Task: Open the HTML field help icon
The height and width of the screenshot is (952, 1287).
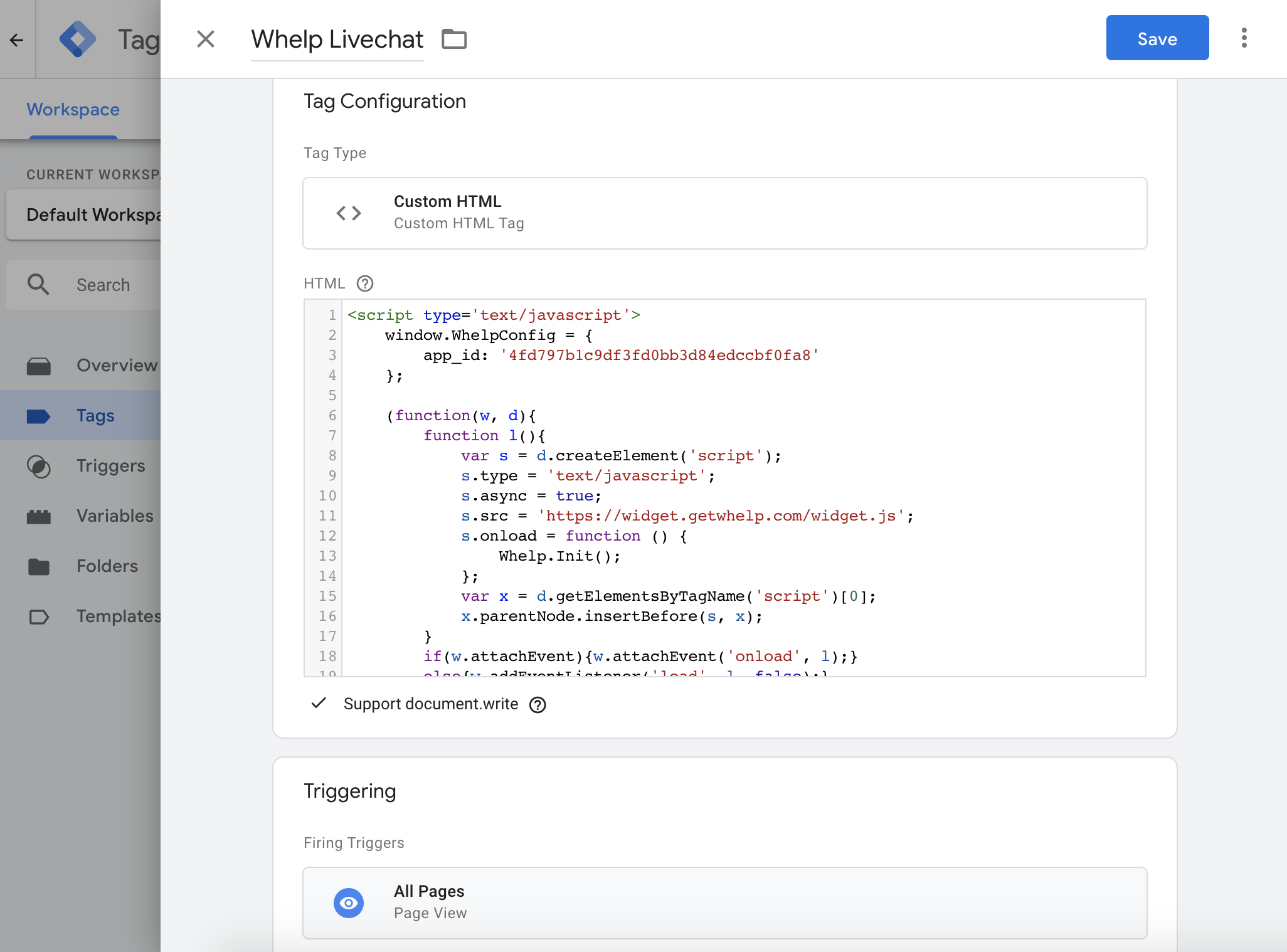Action: point(365,283)
